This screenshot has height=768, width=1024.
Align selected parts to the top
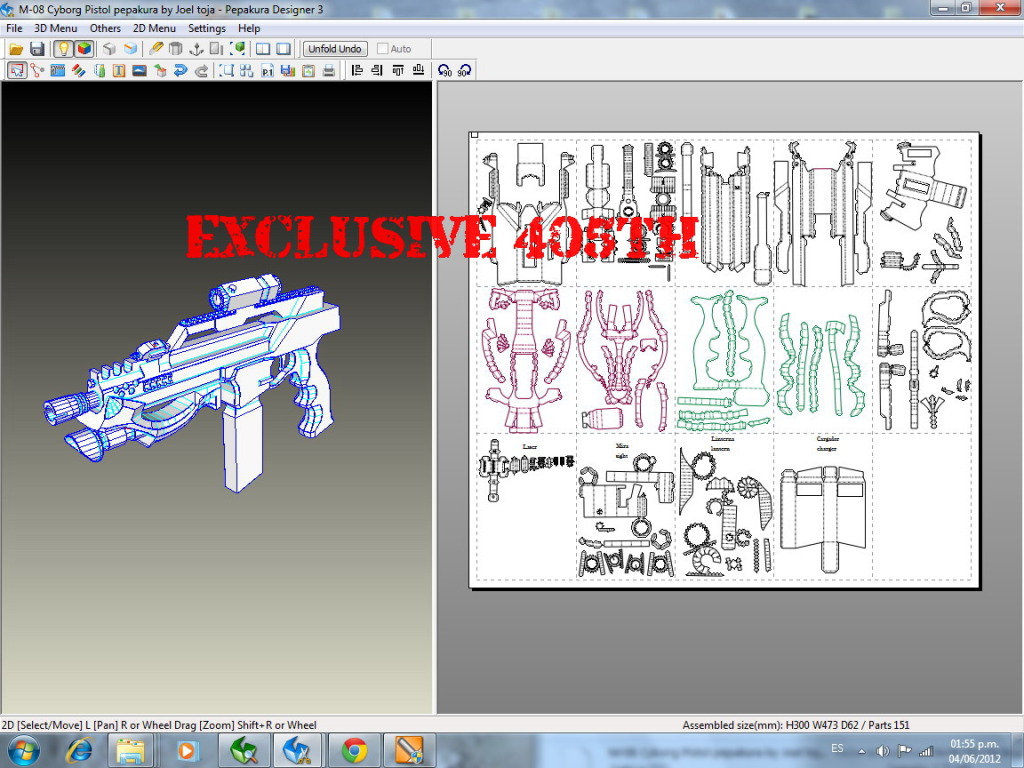(x=398, y=71)
